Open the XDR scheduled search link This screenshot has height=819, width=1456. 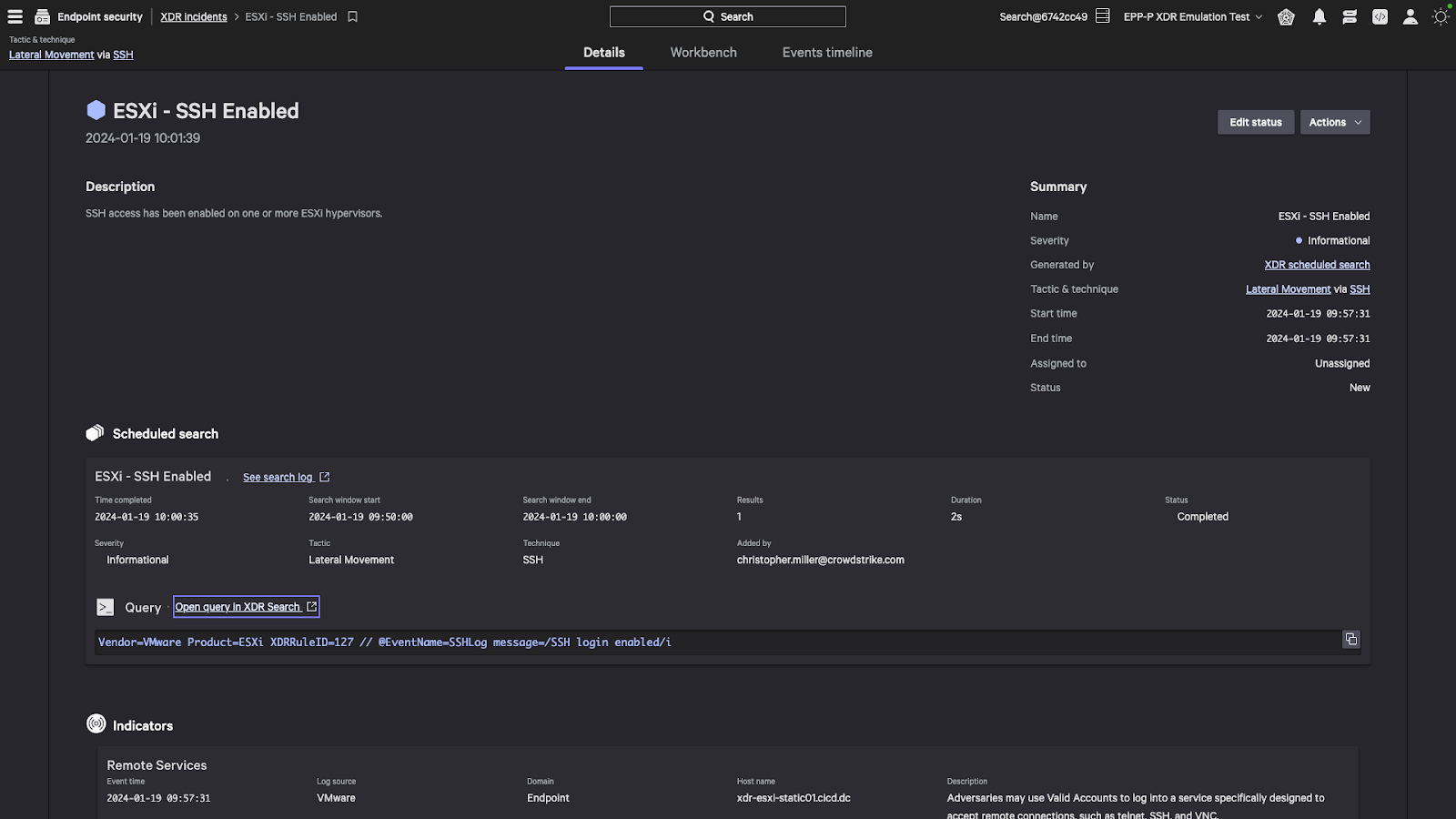click(1317, 265)
